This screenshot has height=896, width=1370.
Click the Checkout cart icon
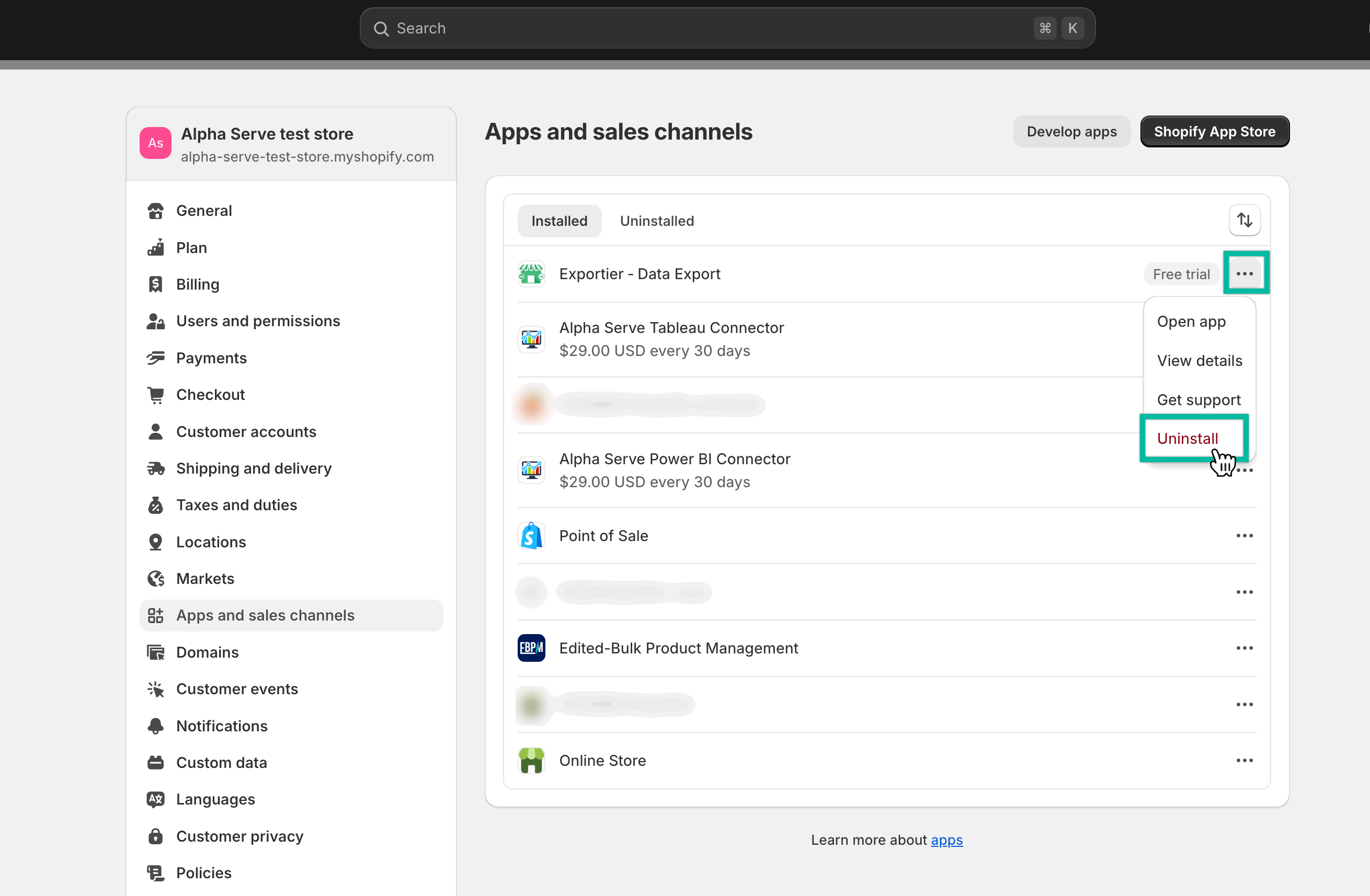point(155,395)
